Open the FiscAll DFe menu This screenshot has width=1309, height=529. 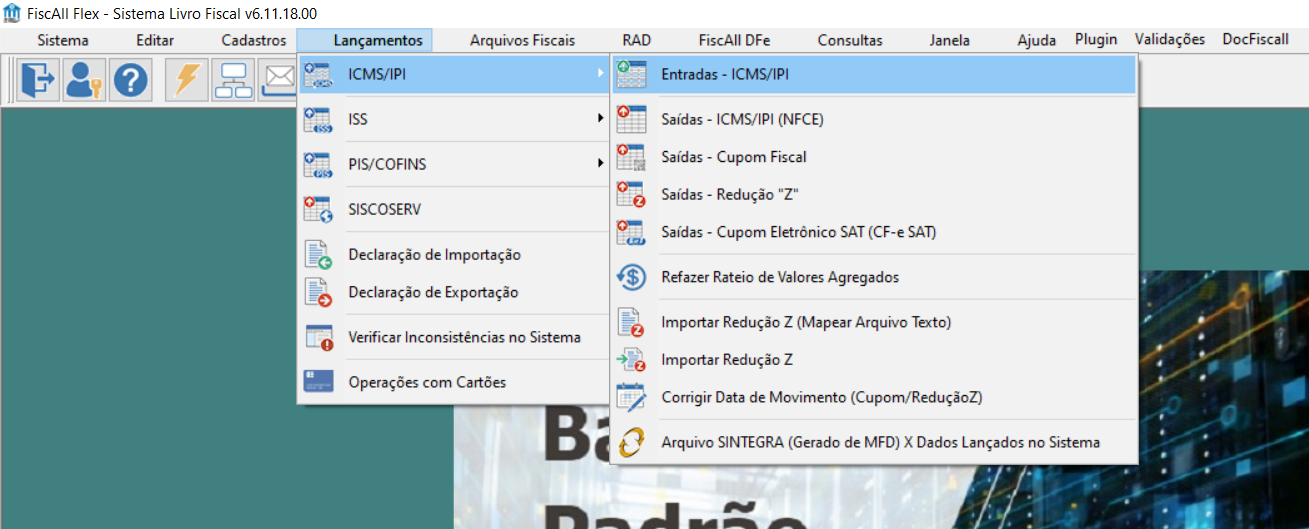[x=735, y=40]
